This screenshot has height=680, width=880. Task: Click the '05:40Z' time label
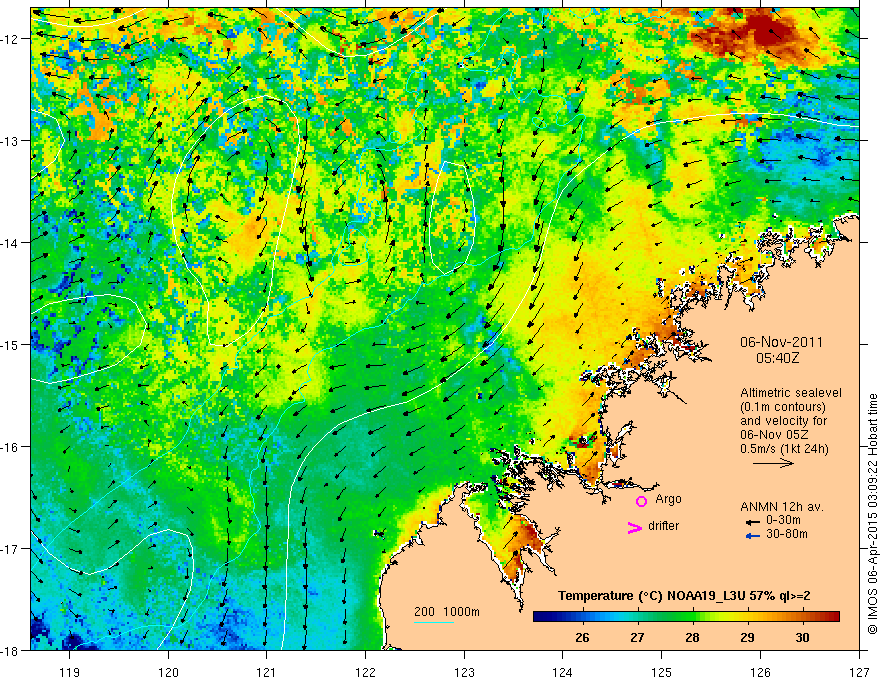pyautogui.click(x=777, y=358)
